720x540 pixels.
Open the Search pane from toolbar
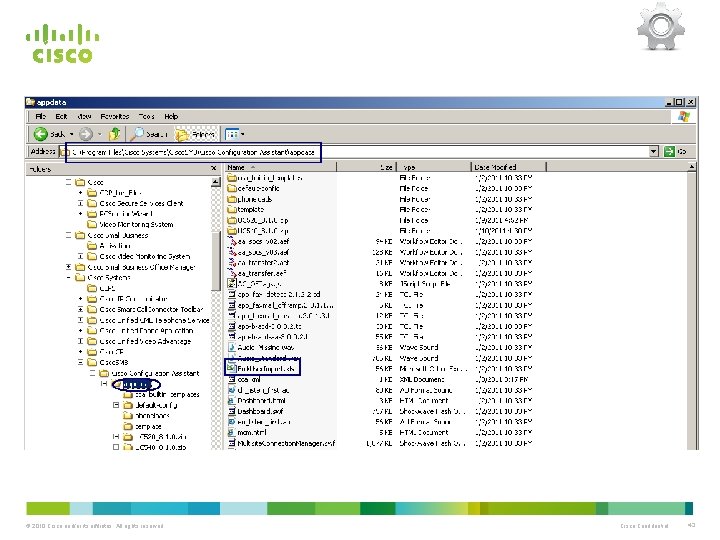(x=148, y=134)
